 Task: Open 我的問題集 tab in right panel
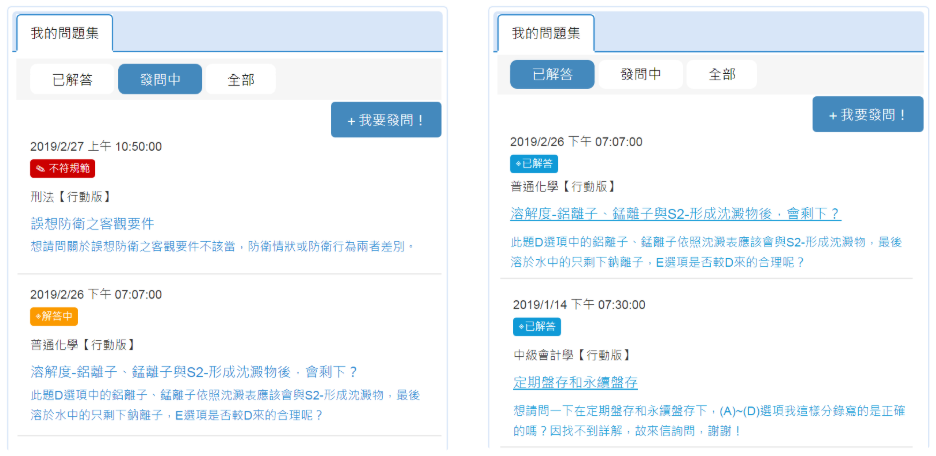click(546, 33)
